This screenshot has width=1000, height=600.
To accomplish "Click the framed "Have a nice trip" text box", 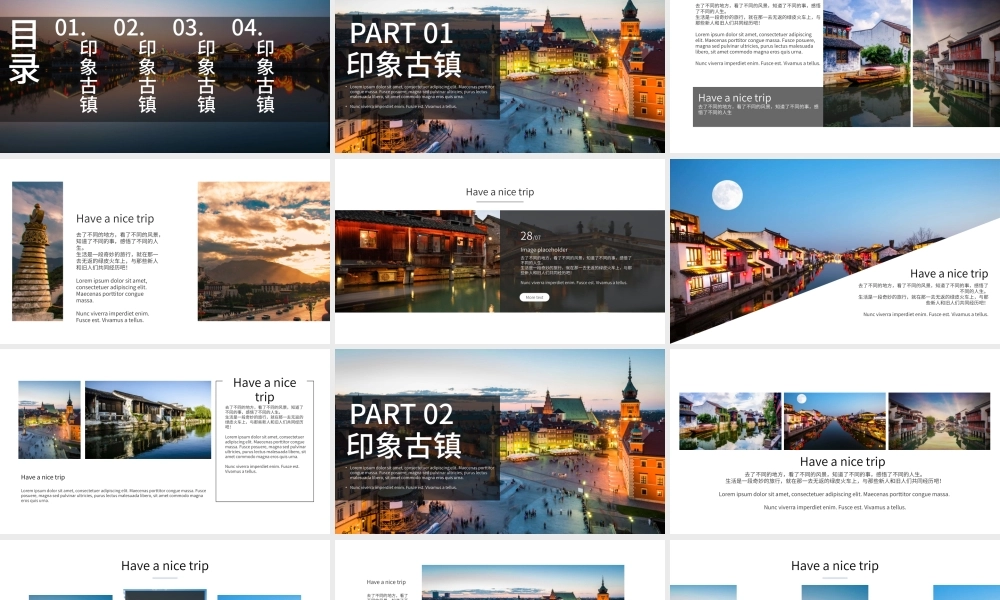I will click(265, 440).
